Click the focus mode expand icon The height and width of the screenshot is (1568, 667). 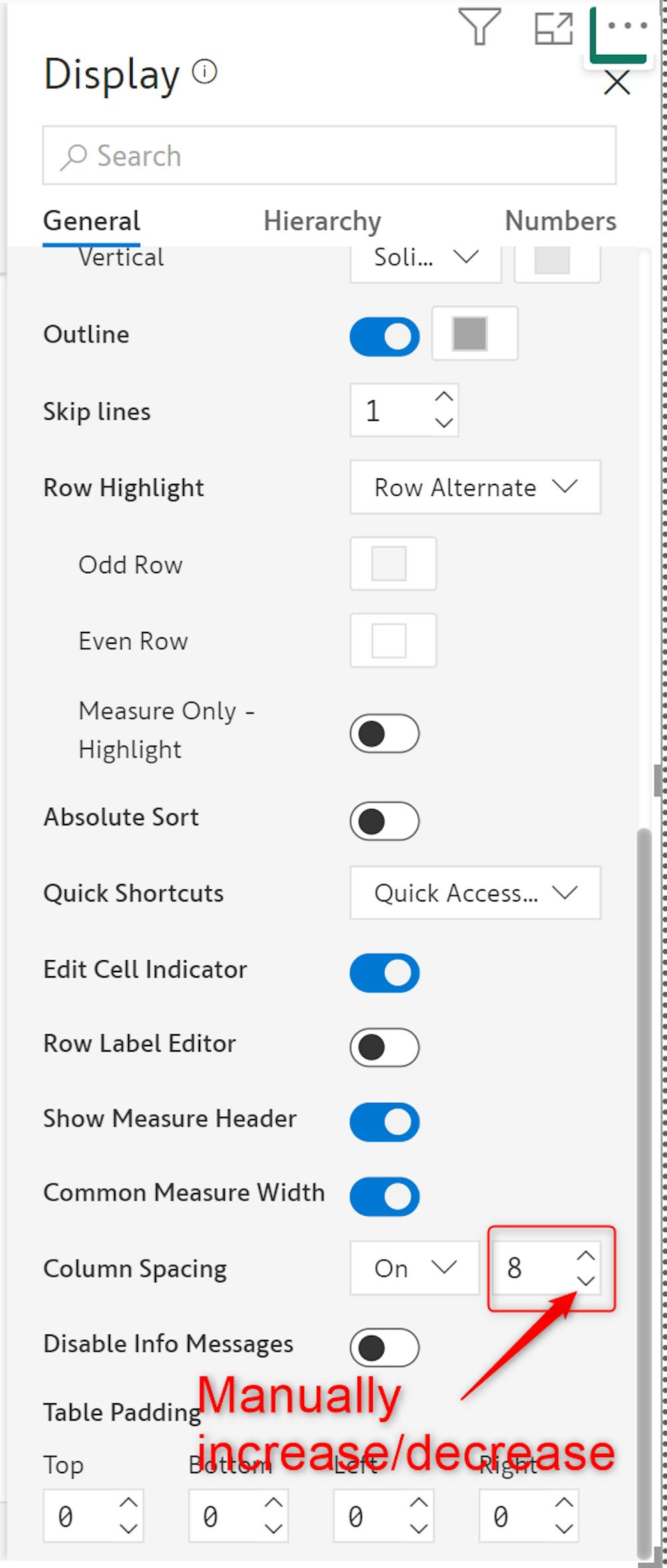click(554, 29)
